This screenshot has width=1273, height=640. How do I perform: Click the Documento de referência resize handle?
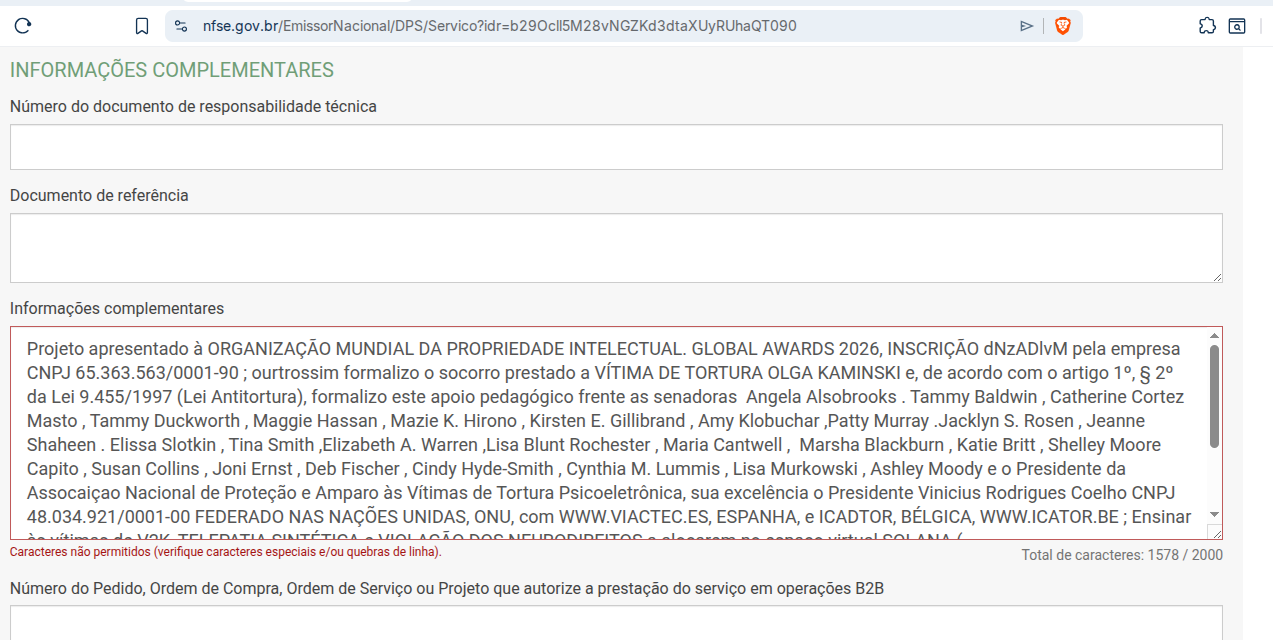click(x=1216, y=276)
